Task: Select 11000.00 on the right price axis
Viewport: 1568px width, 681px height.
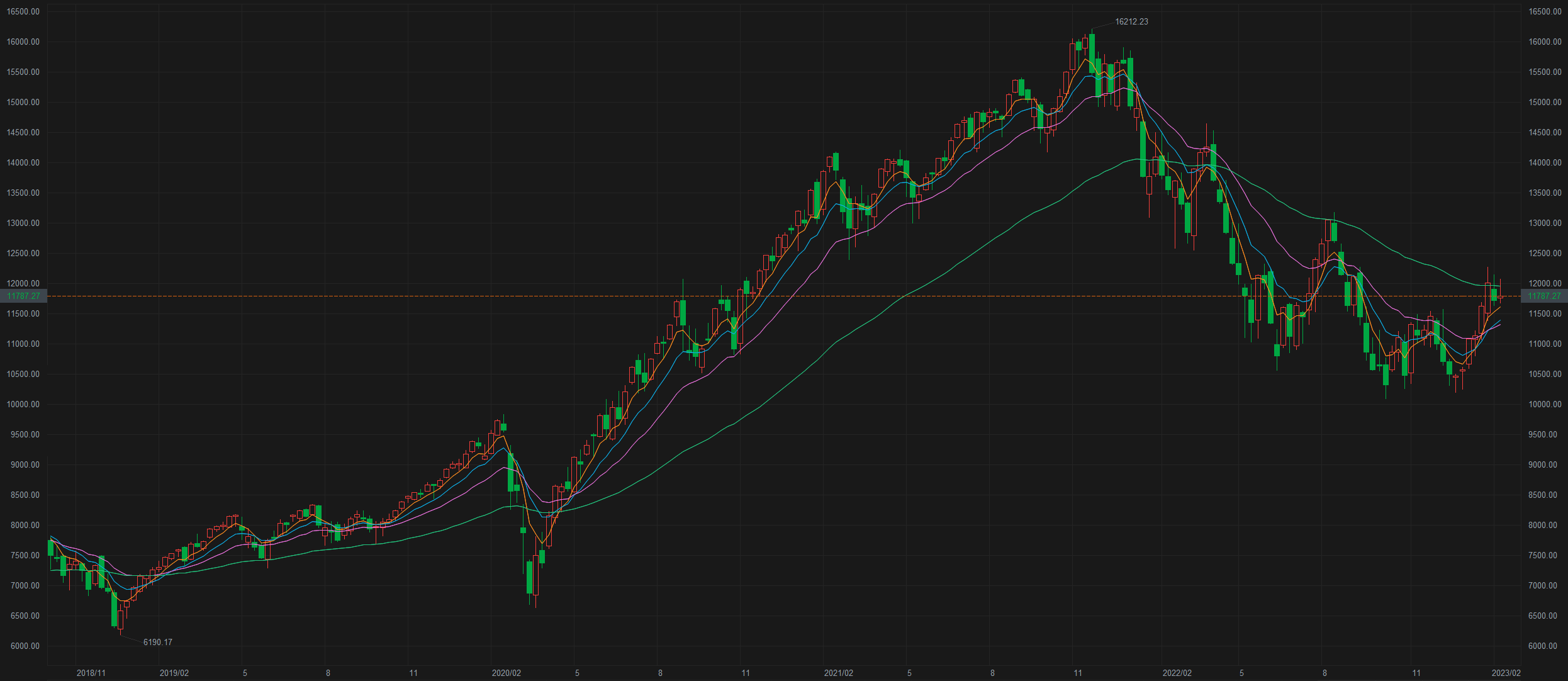Action: coord(1545,344)
